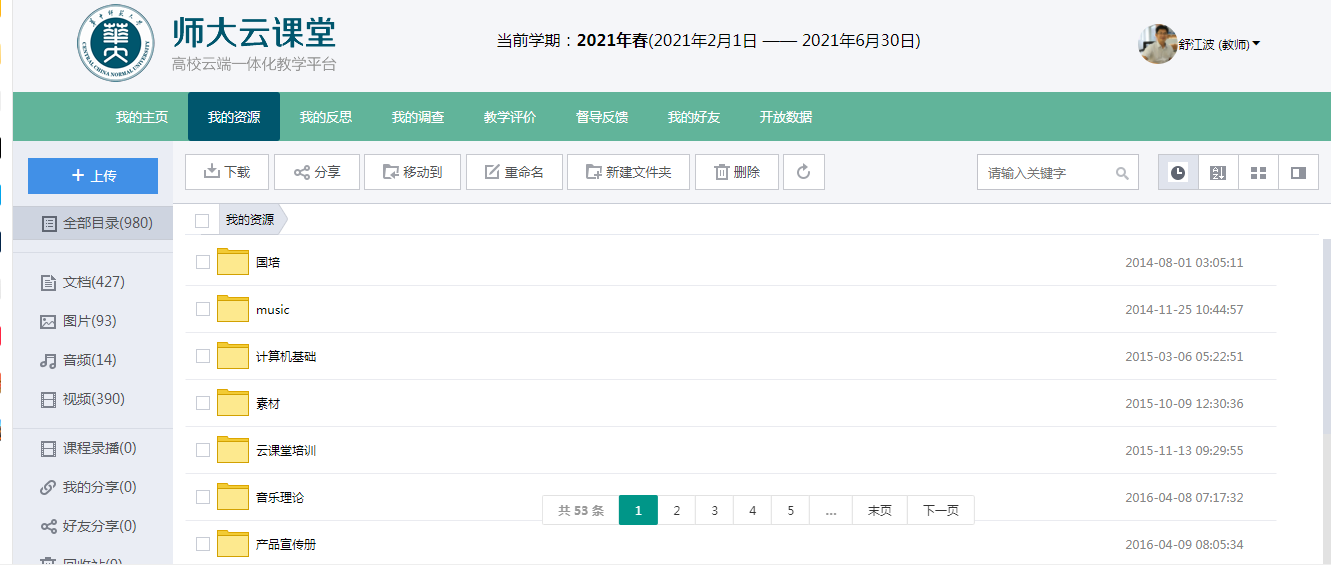The height and width of the screenshot is (566, 1331).
Task: Switch to the 教学评价 tab
Action: pos(510,117)
